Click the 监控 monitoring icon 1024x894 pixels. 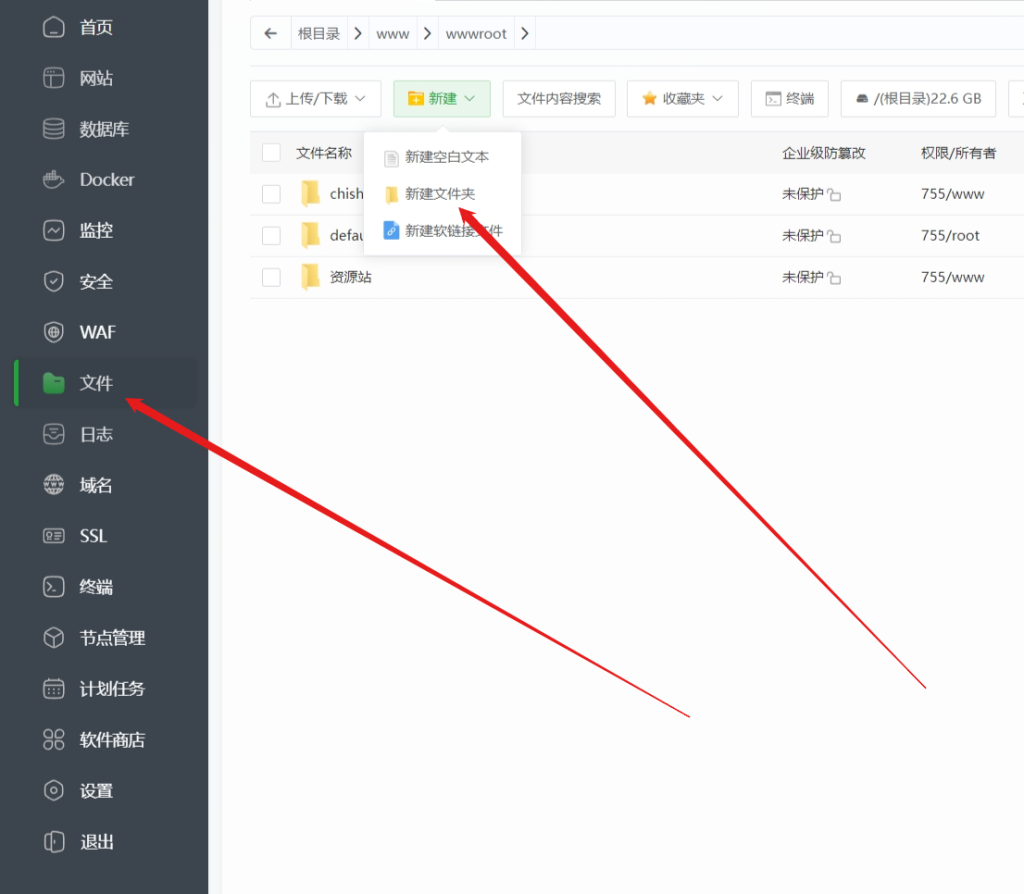pos(54,231)
